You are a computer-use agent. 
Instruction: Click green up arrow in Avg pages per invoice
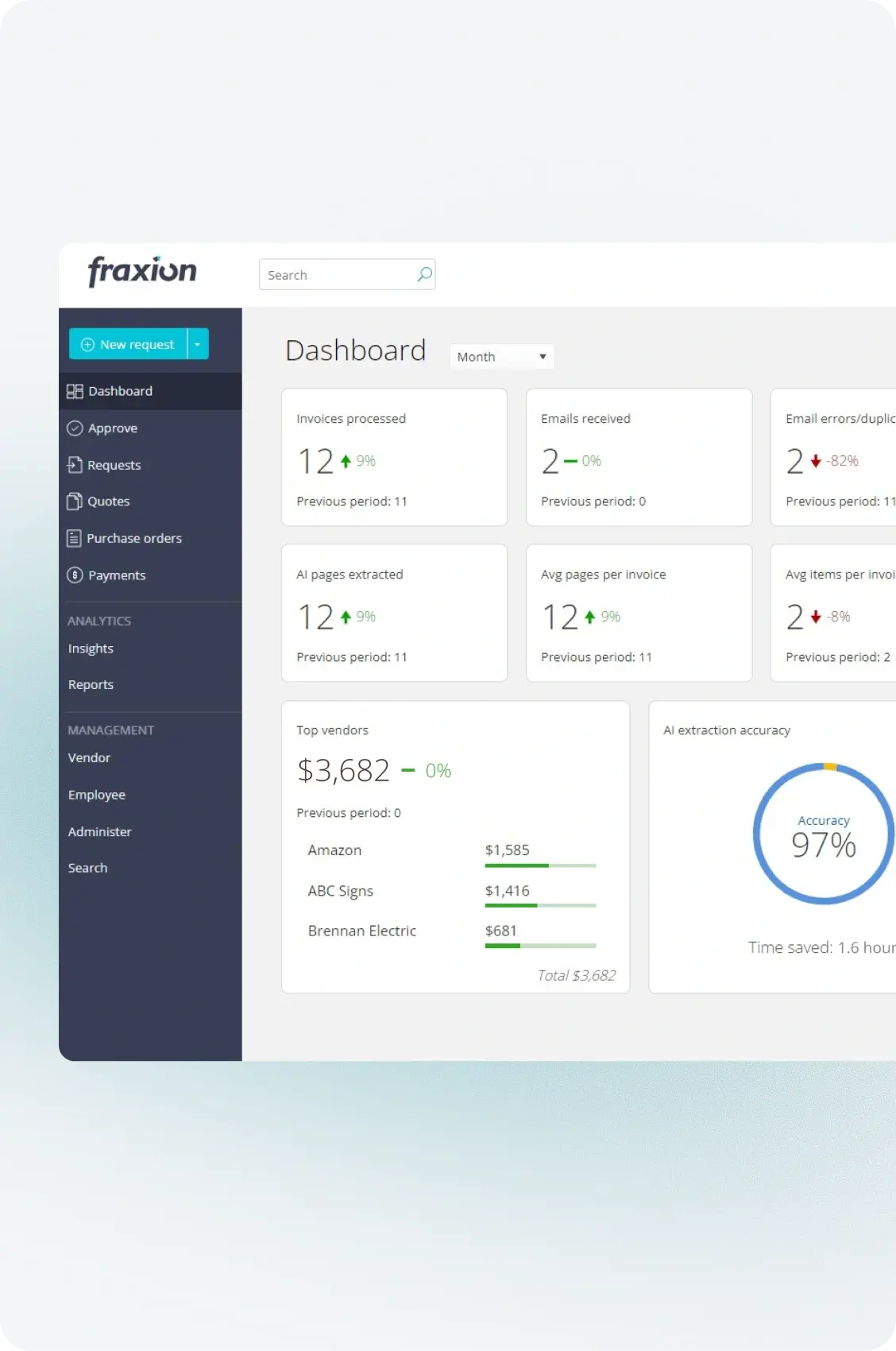590,617
